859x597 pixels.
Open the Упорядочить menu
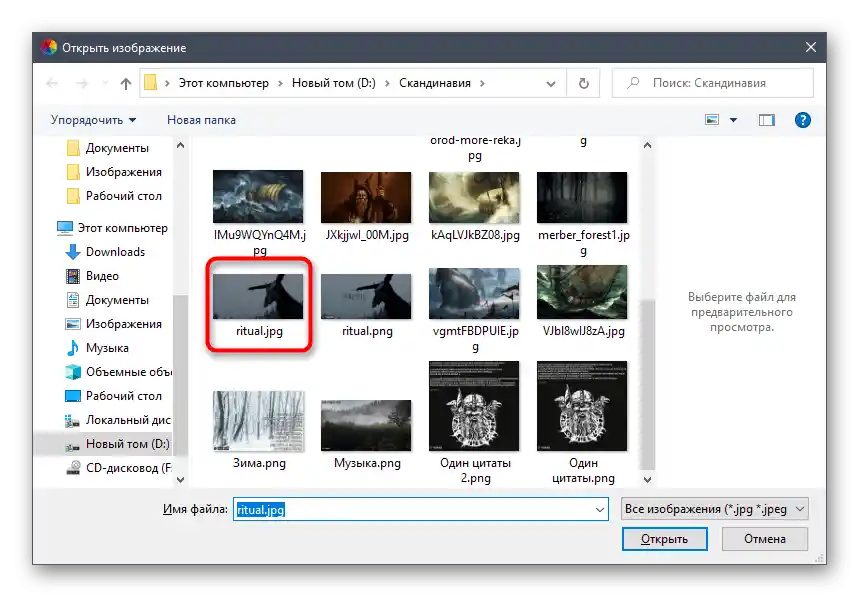click(93, 120)
